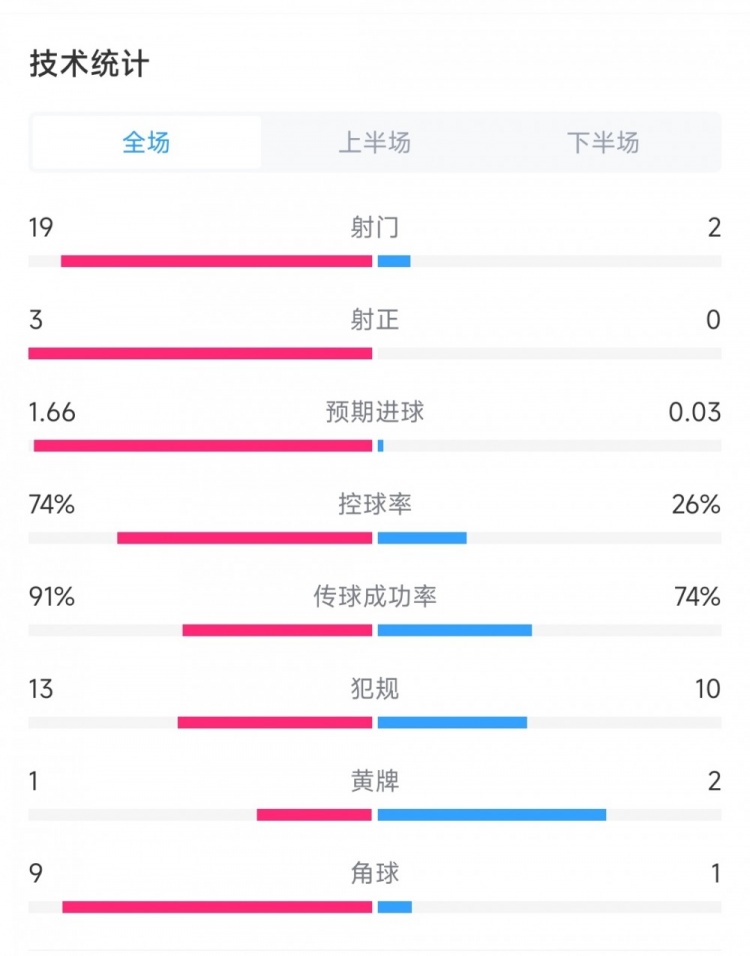Select the 预期进球 label
This screenshot has width=750, height=956.
(375, 412)
